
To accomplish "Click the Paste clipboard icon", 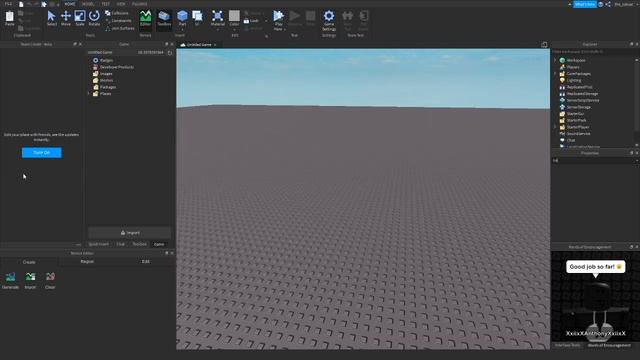I will point(9,18).
